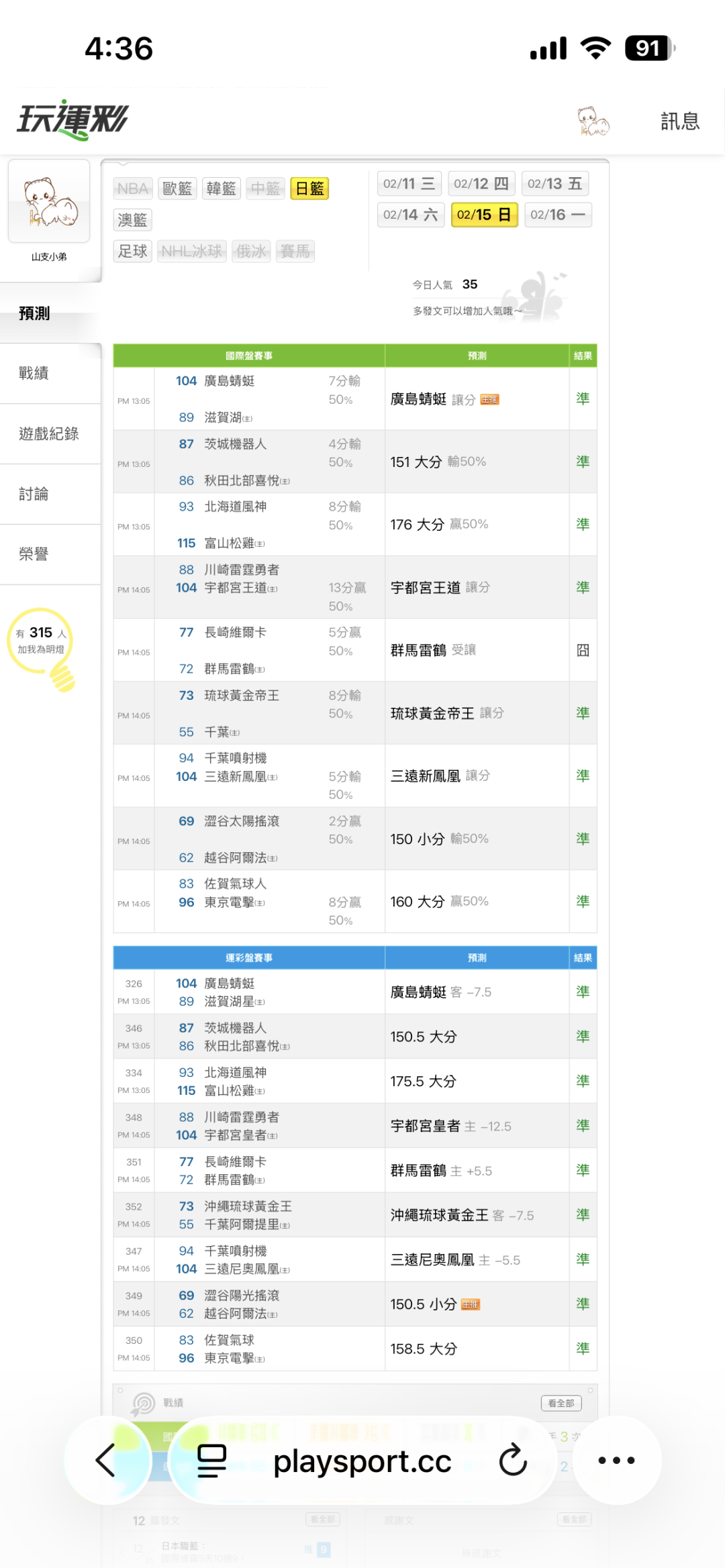
Task: Open the browser more-options menu
Action: pyautogui.click(x=616, y=1460)
